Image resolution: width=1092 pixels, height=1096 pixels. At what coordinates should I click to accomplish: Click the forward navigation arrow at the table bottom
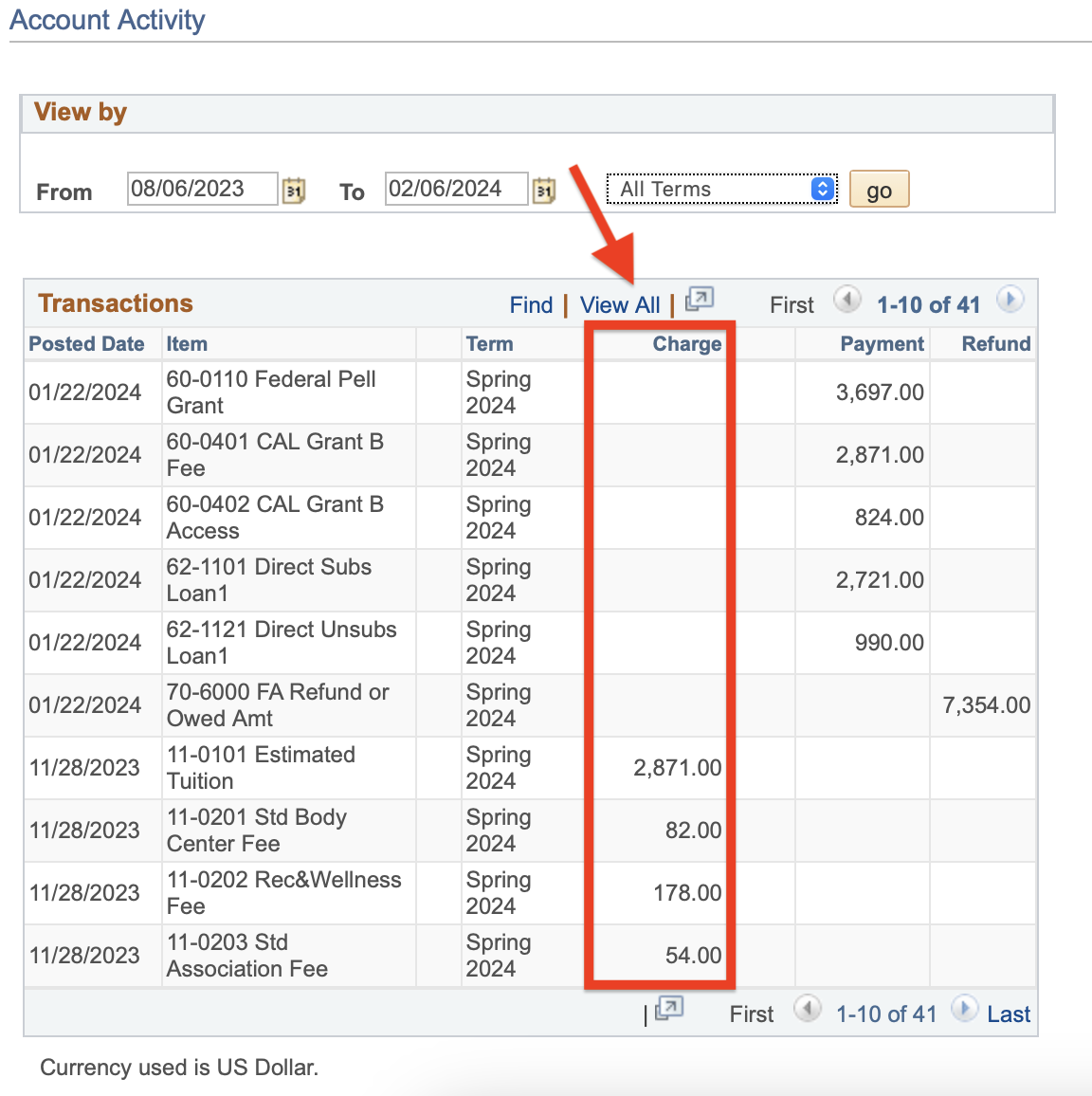(x=965, y=1010)
